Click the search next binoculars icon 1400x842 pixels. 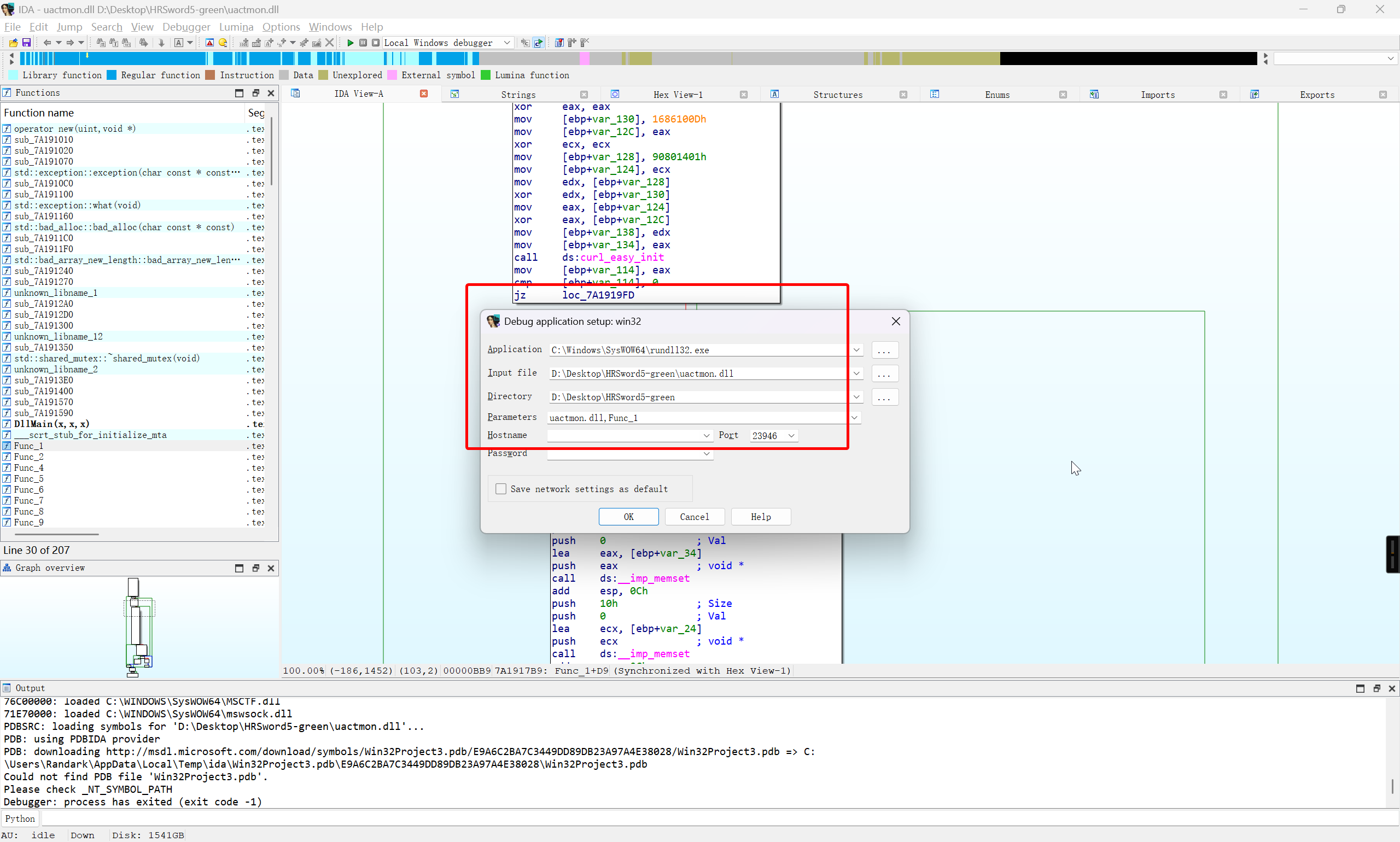click(144, 43)
